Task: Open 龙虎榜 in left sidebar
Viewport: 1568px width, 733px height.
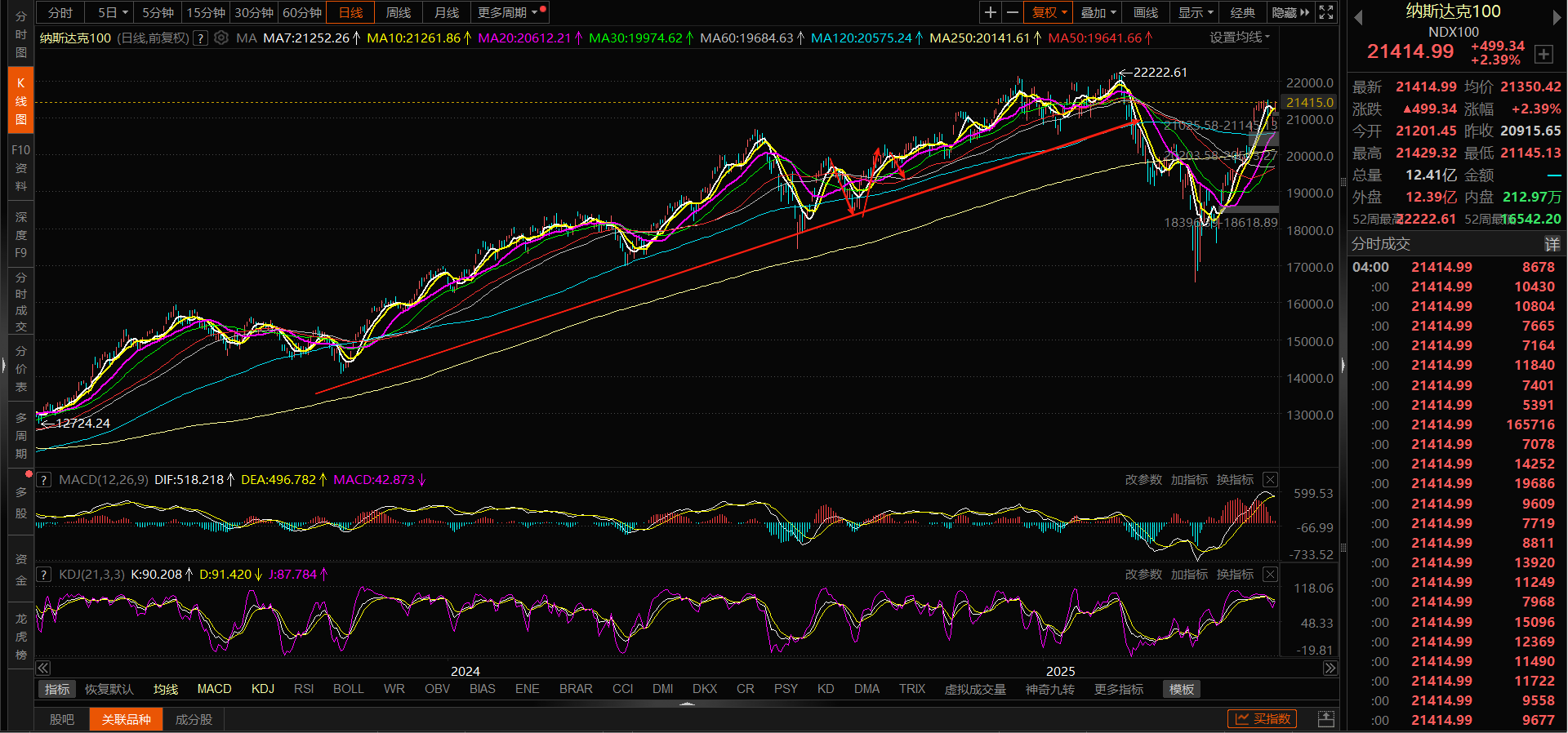Action: [x=21, y=637]
